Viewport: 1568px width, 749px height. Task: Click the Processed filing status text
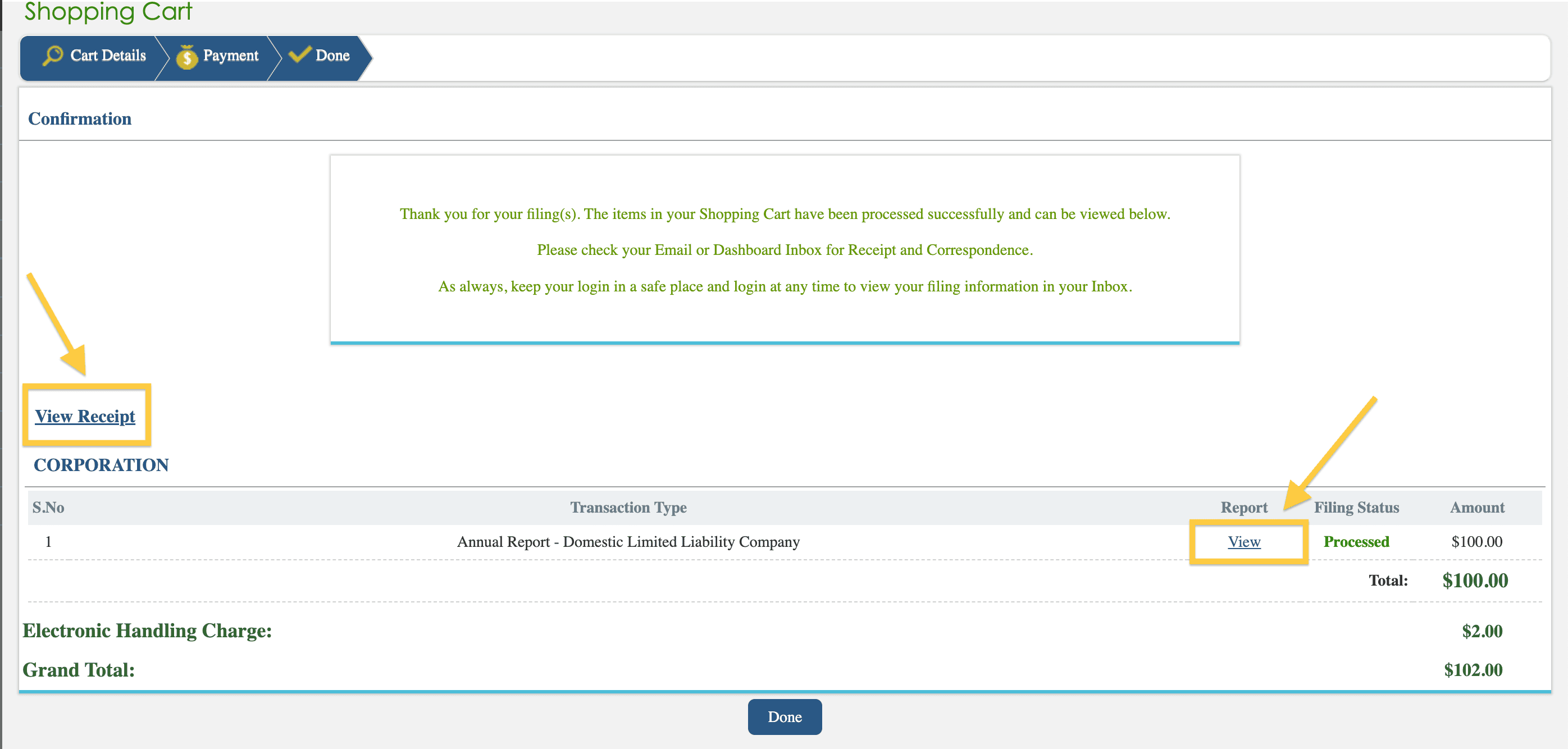click(x=1356, y=541)
